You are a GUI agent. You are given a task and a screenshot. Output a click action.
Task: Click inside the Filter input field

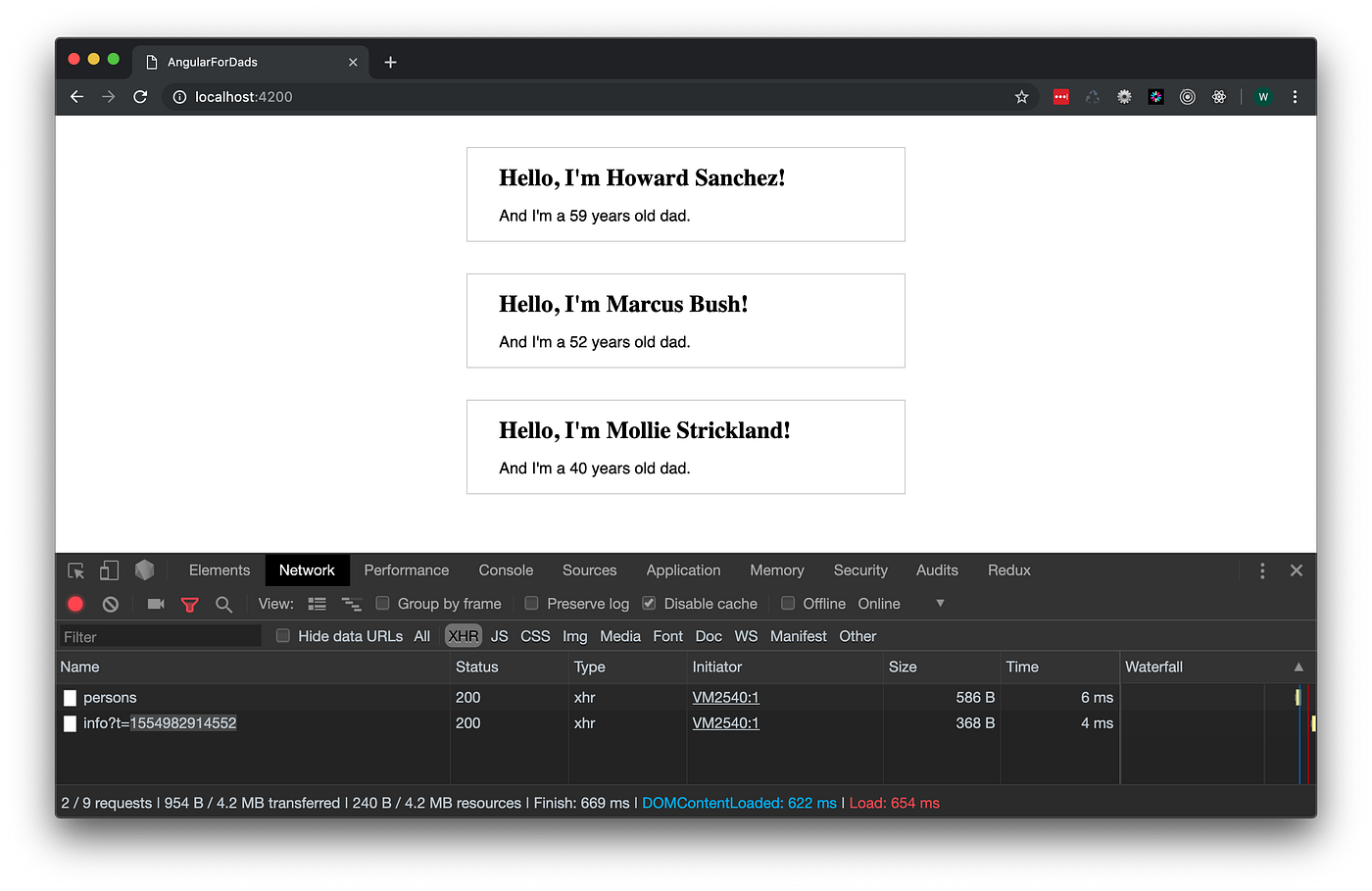pos(157,635)
